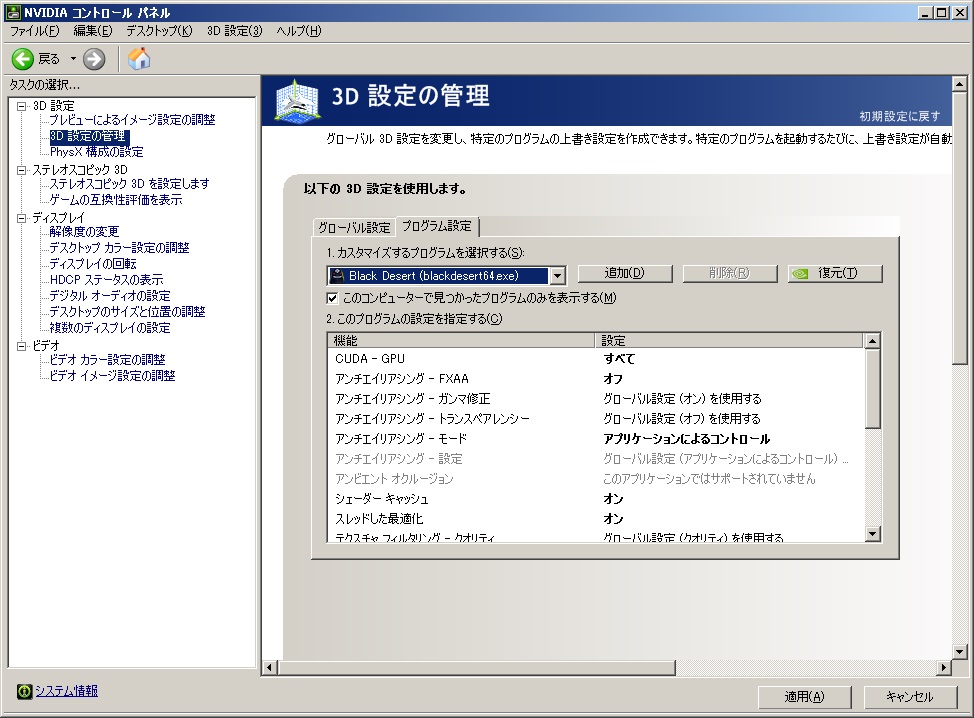
Task: Select アンチエイリアシング - ガンマ修正 row
Action: coord(596,399)
